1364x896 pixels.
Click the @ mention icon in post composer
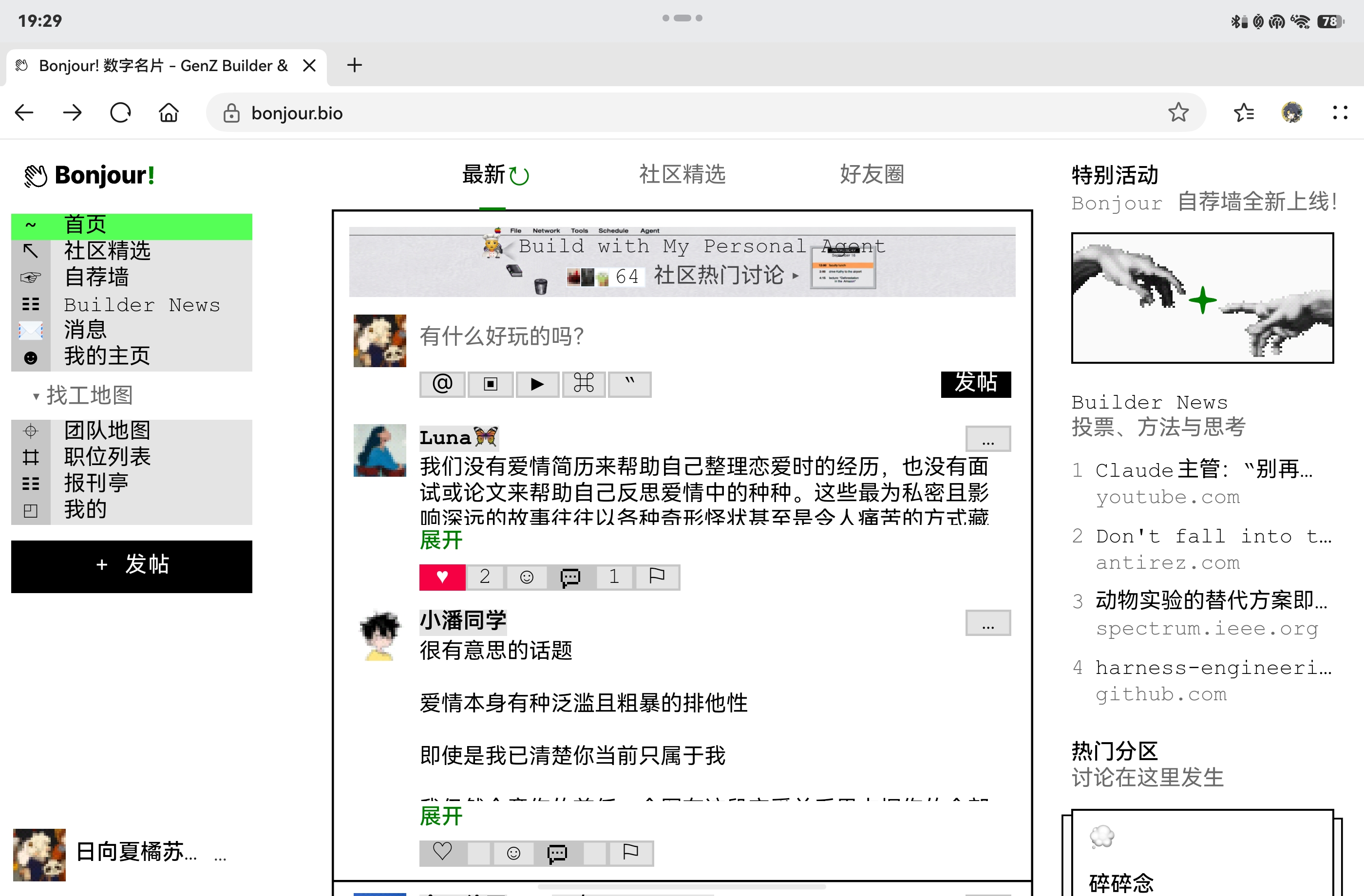coord(442,384)
